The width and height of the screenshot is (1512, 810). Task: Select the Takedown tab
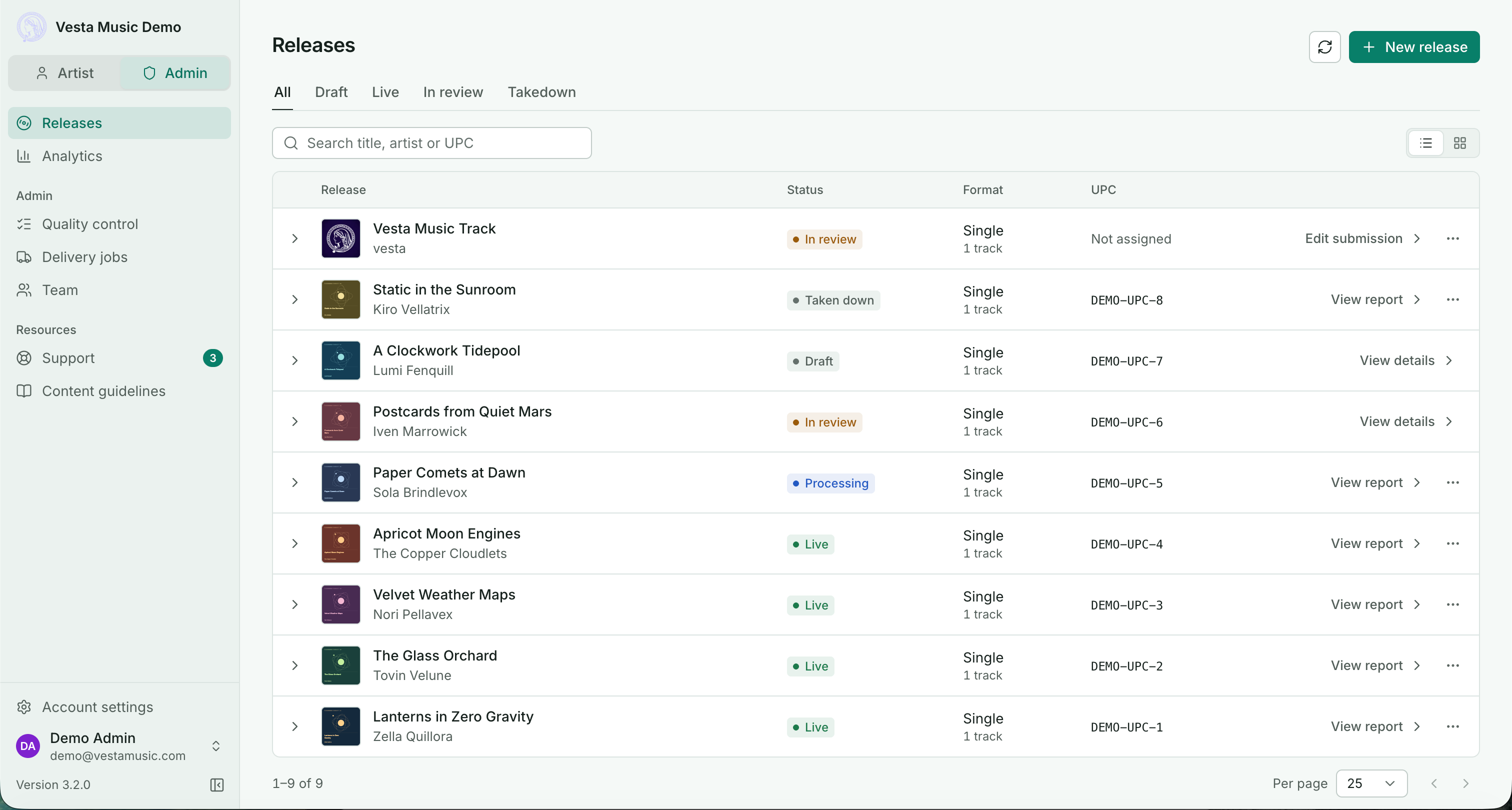(x=541, y=92)
